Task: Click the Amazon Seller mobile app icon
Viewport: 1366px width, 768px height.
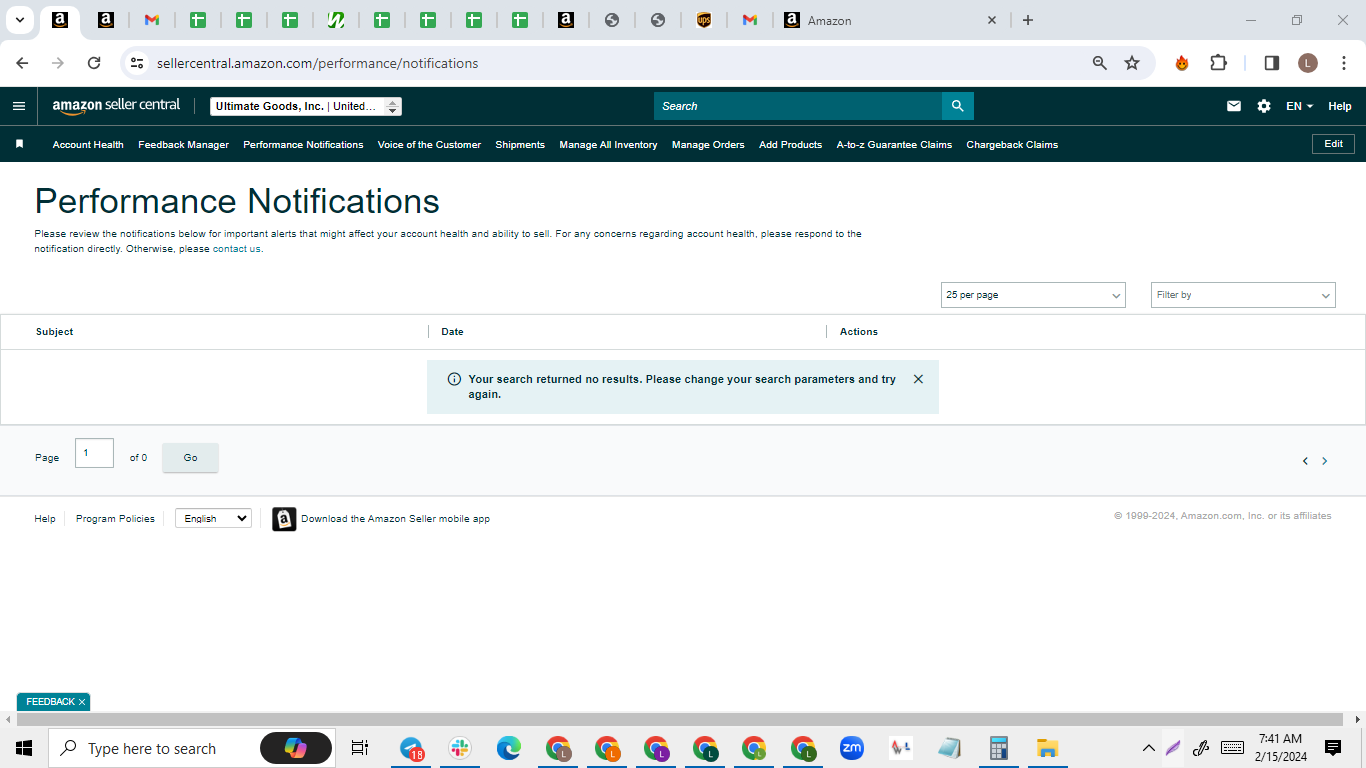Action: coord(284,519)
